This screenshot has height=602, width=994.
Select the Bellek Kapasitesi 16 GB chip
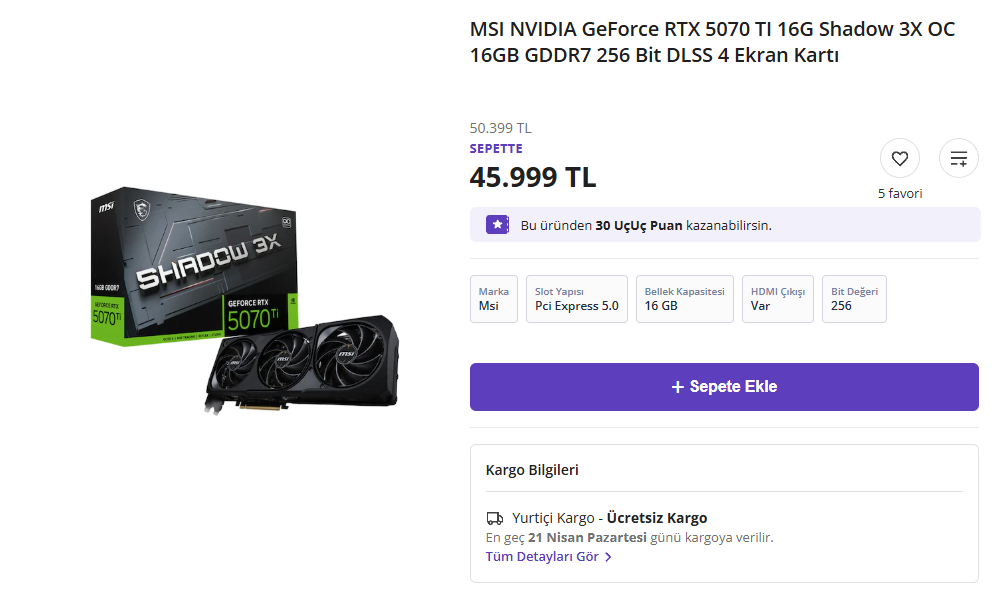(684, 299)
